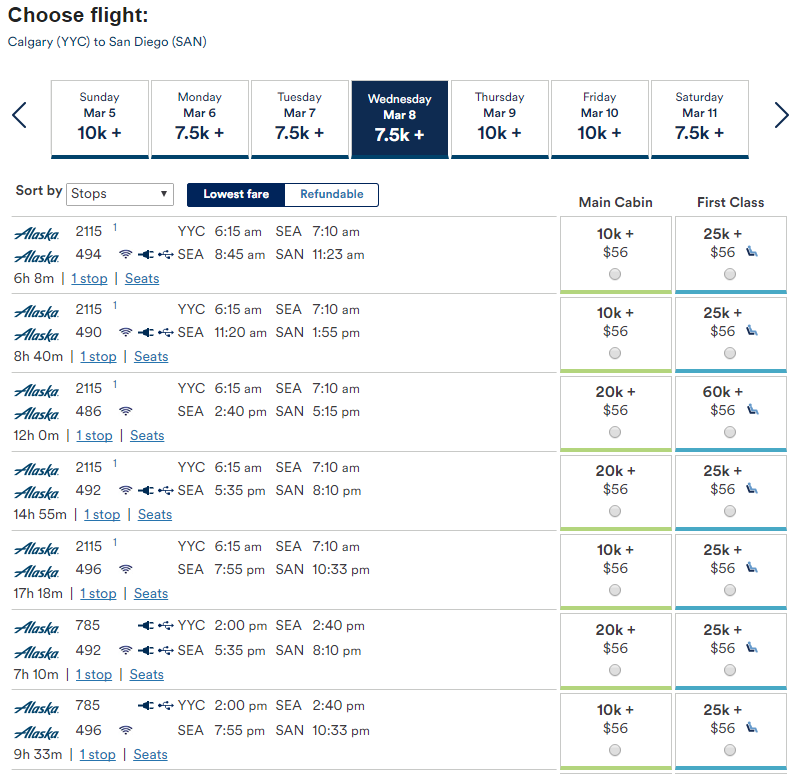The width and height of the screenshot is (801, 774).
Task: Toggle fare view to Refundable
Action: tap(332, 194)
